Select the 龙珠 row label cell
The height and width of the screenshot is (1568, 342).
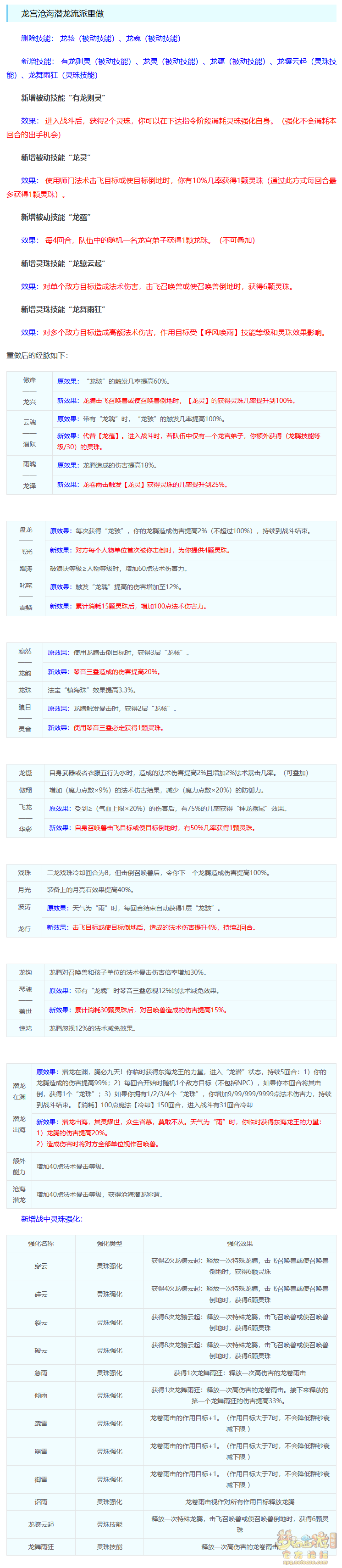coord(25,690)
